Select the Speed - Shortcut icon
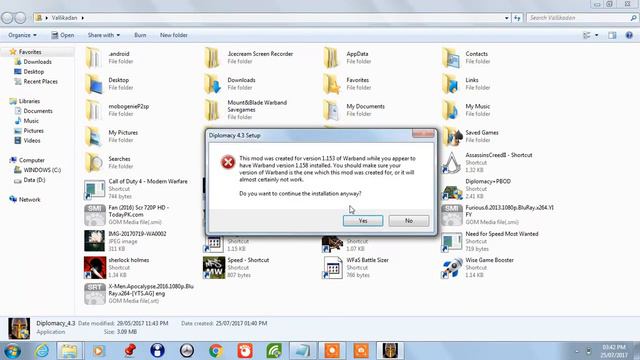 pos(213,268)
